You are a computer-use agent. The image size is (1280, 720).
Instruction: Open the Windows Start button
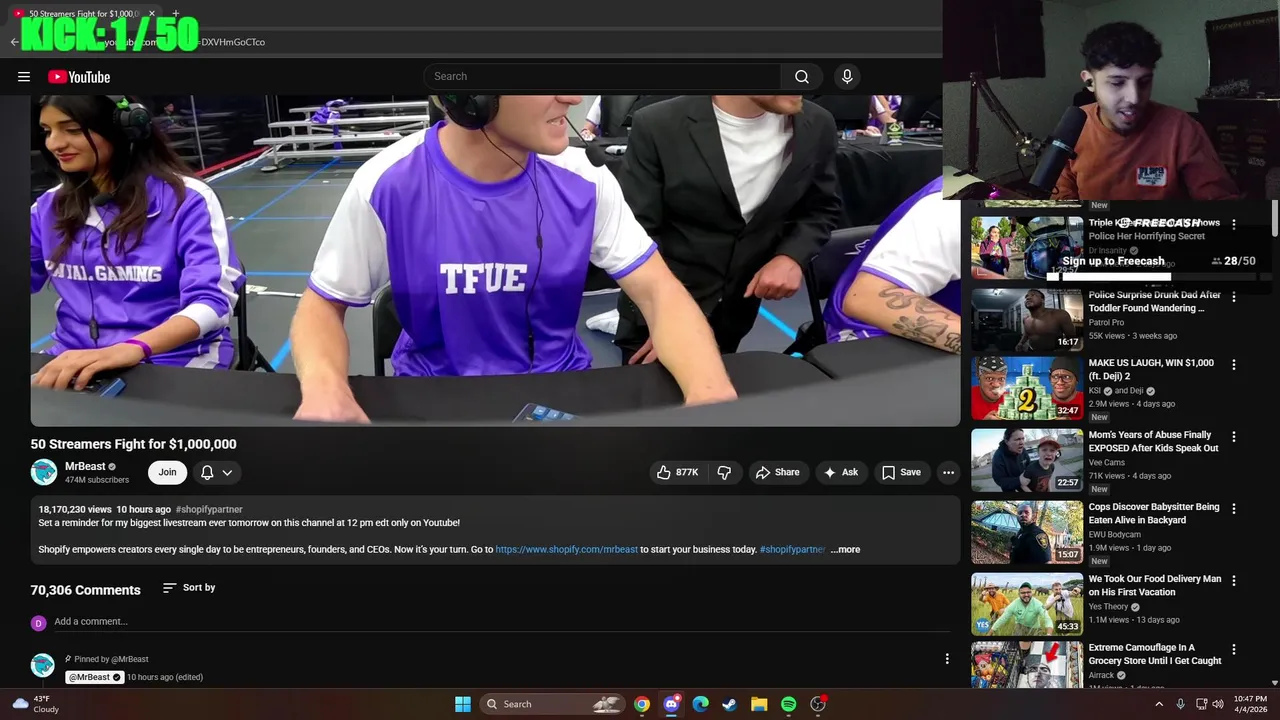tap(463, 704)
